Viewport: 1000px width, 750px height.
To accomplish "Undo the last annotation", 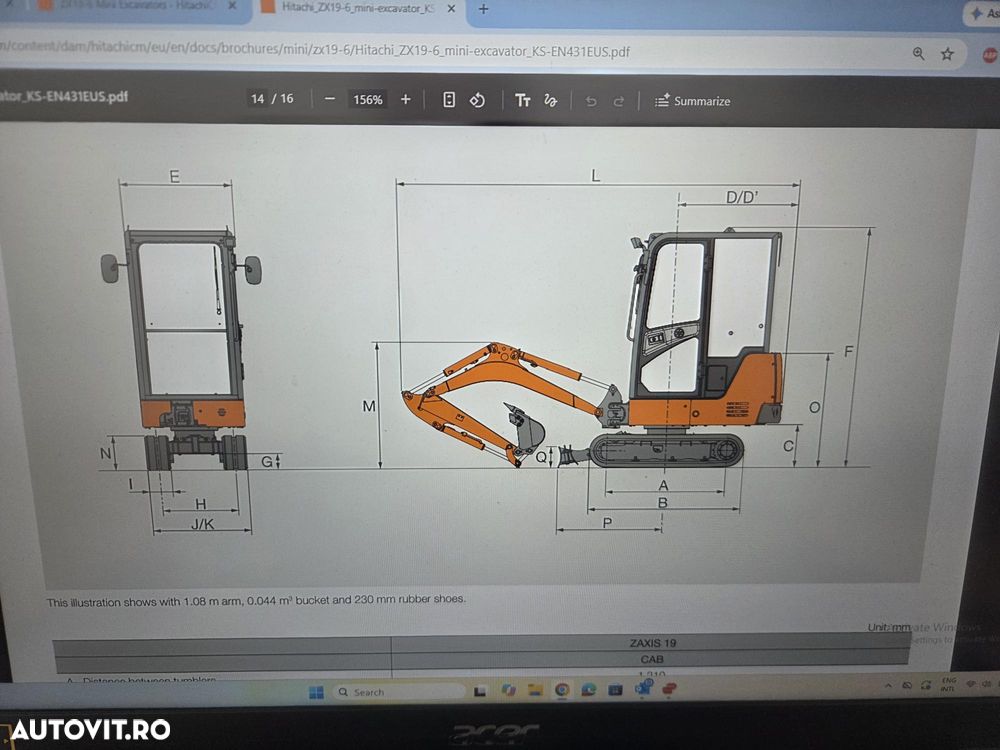I will (591, 101).
